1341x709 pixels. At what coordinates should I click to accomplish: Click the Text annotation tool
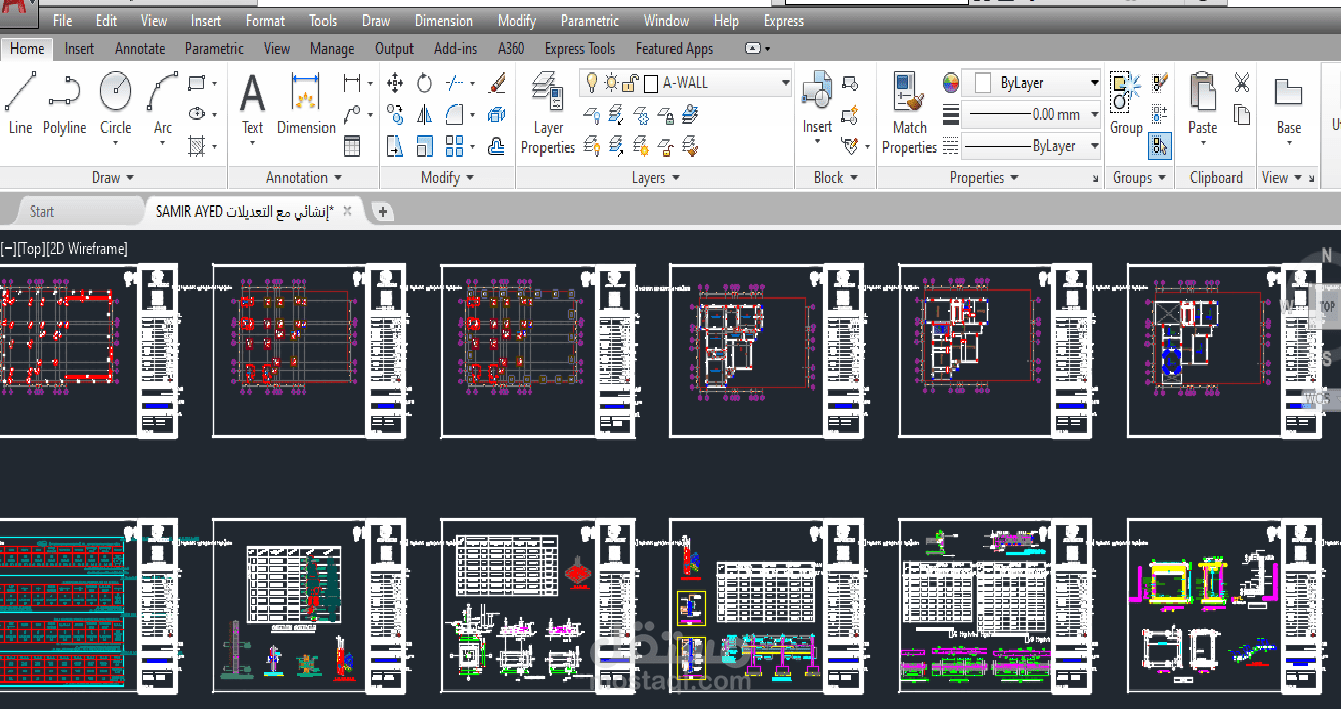pos(252,104)
